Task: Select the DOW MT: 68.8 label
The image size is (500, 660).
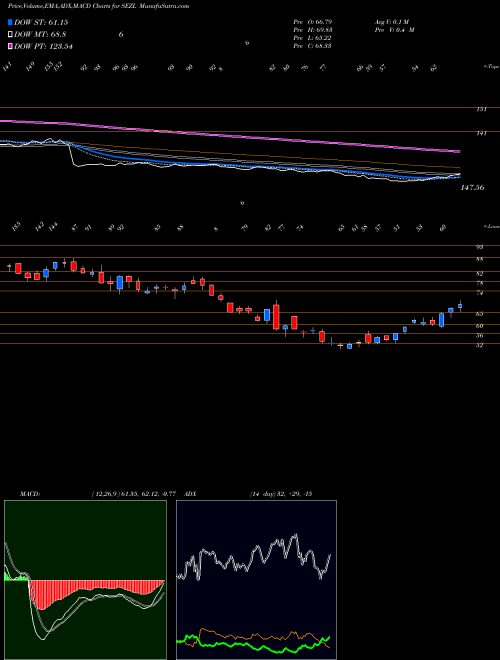Action: pyautogui.click(x=40, y=35)
